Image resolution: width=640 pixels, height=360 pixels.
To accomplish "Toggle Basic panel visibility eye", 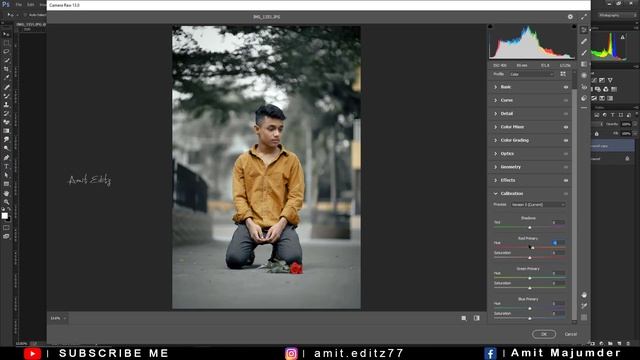I will click(x=566, y=87).
